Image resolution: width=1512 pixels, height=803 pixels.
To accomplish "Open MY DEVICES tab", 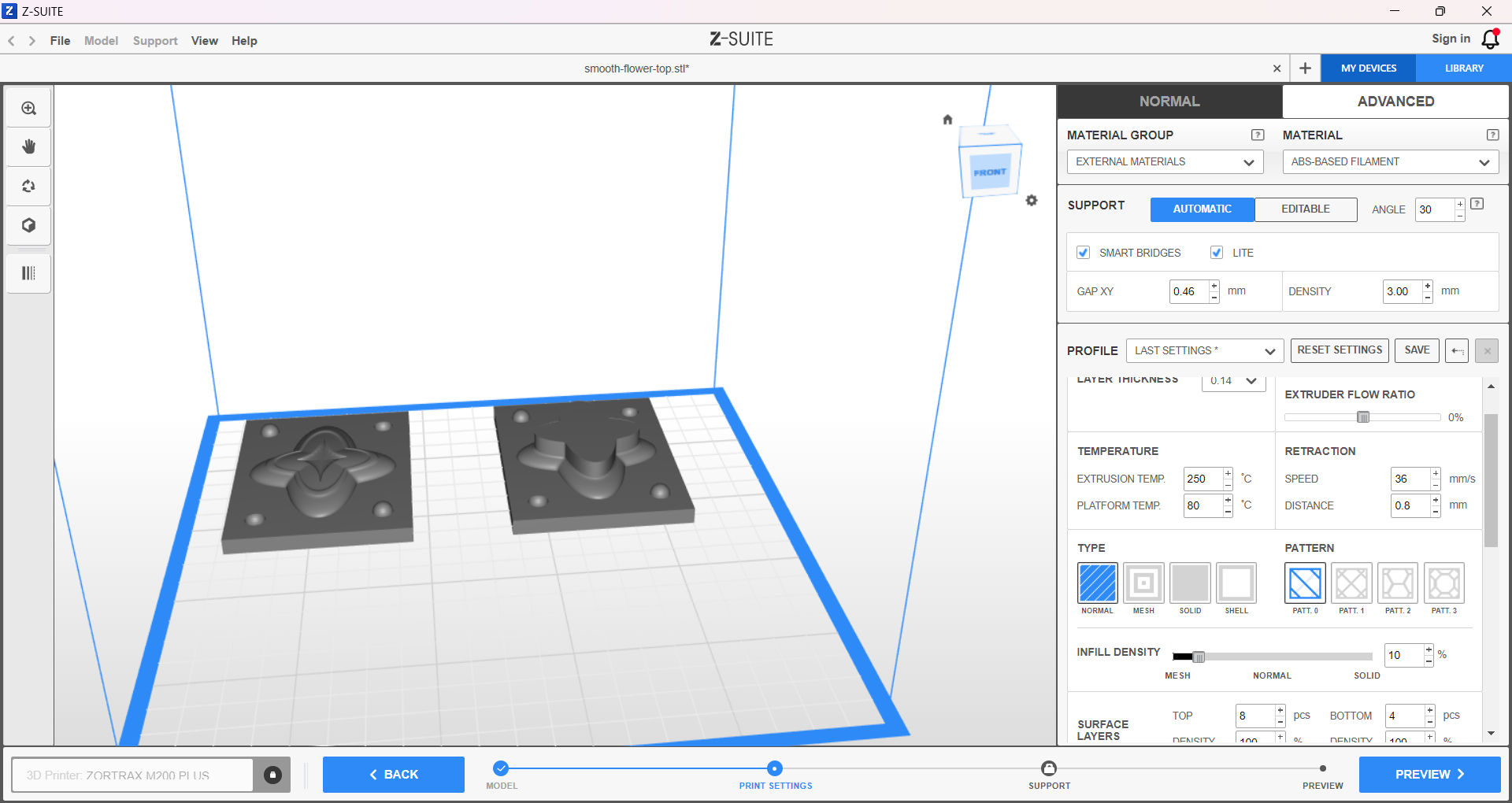I will (x=1369, y=68).
